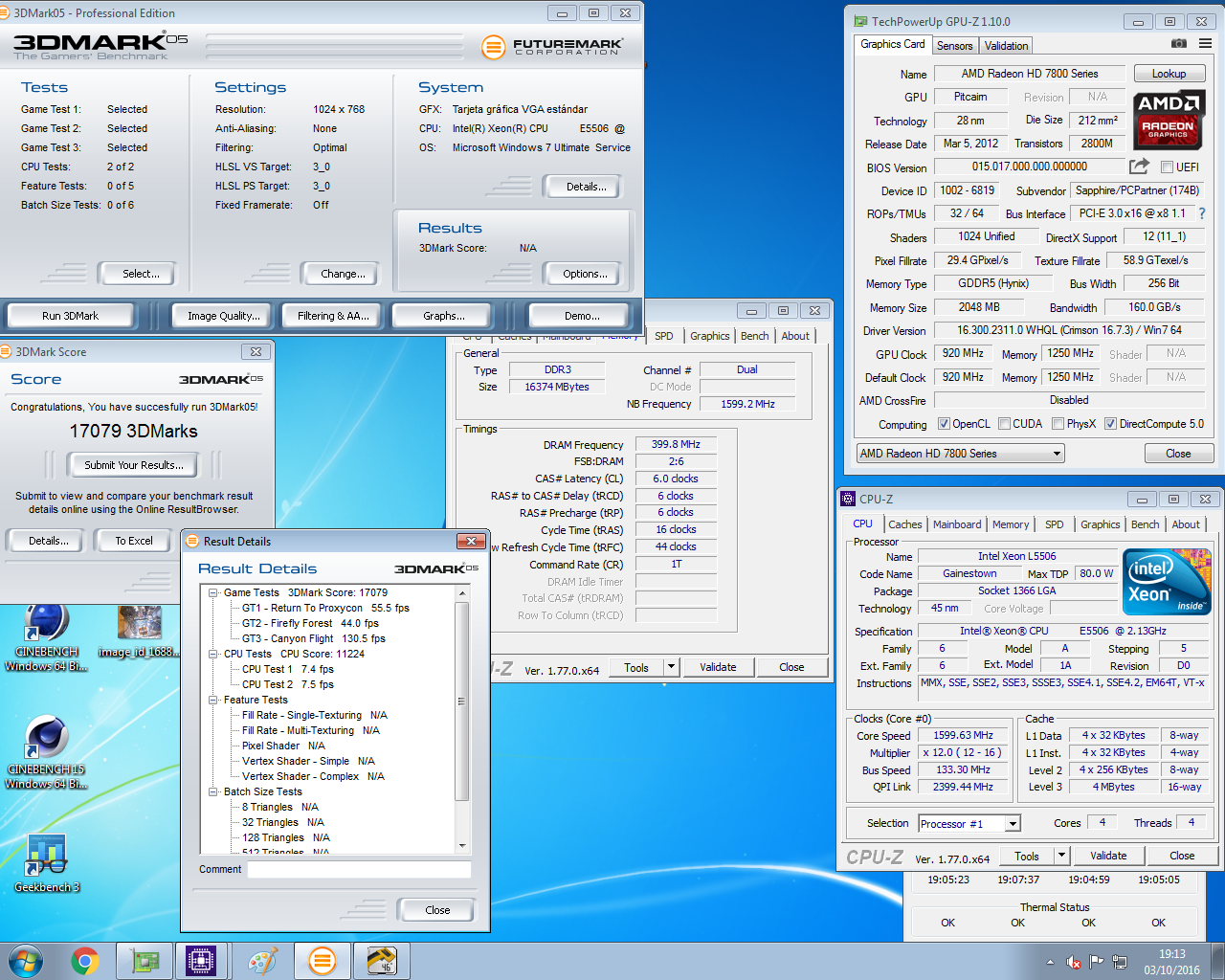Click the Futuremark Corporation logo
This screenshot has width=1225, height=980.
tap(553, 46)
